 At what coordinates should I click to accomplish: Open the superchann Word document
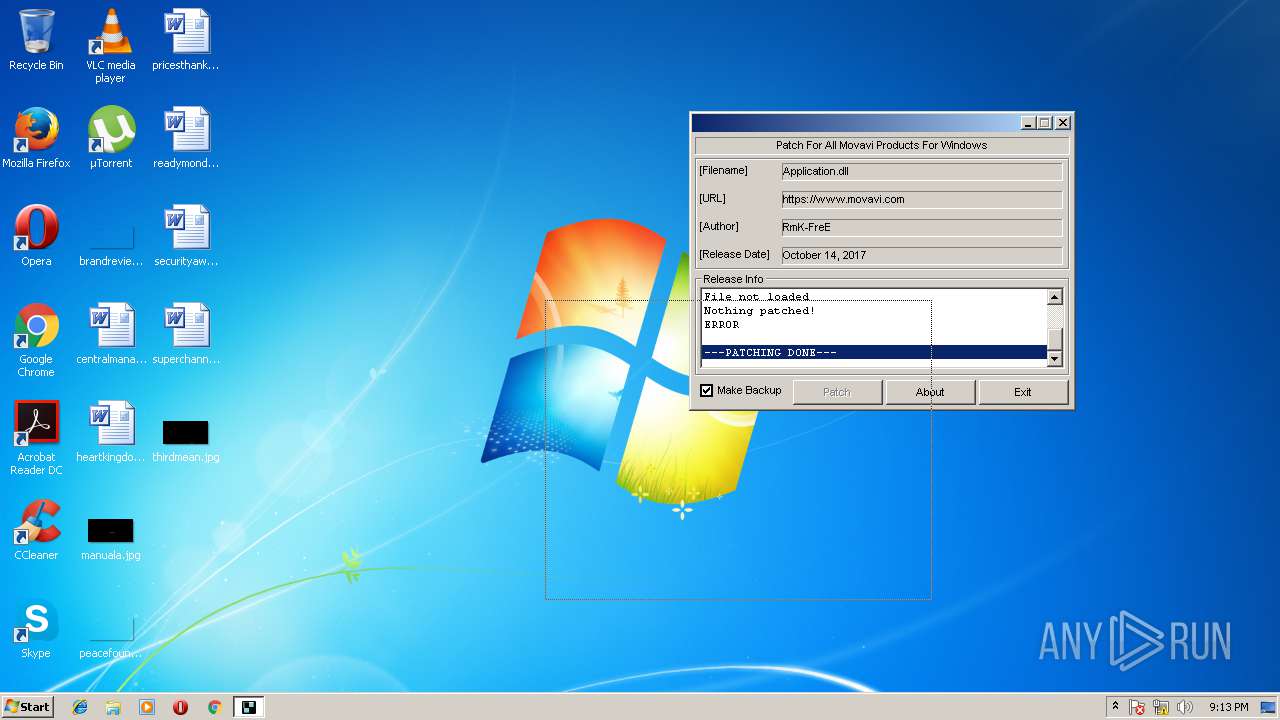(186, 334)
